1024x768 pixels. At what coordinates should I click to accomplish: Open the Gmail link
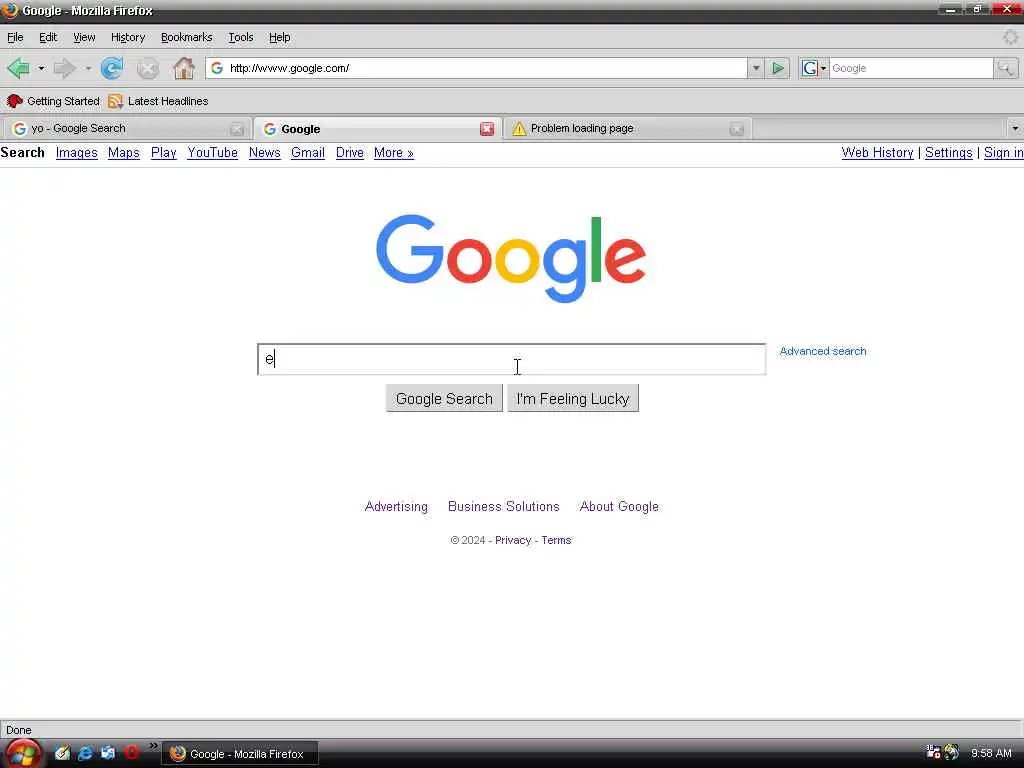coord(308,153)
